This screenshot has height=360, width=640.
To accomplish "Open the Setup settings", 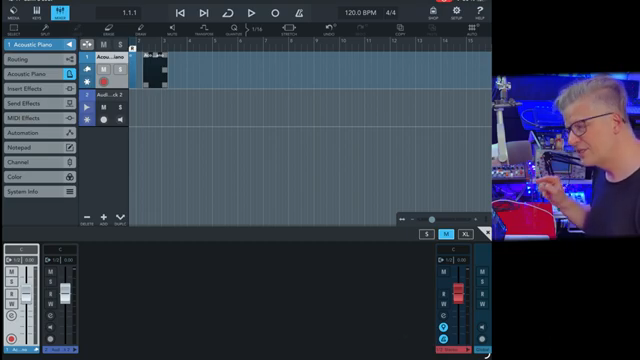I will pyautogui.click(x=456, y=13).
